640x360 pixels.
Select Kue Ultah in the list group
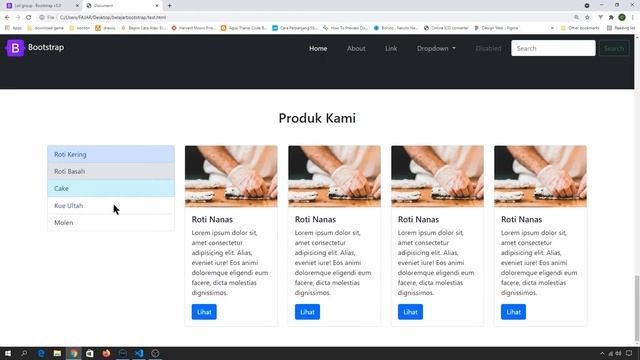[111, 206]
